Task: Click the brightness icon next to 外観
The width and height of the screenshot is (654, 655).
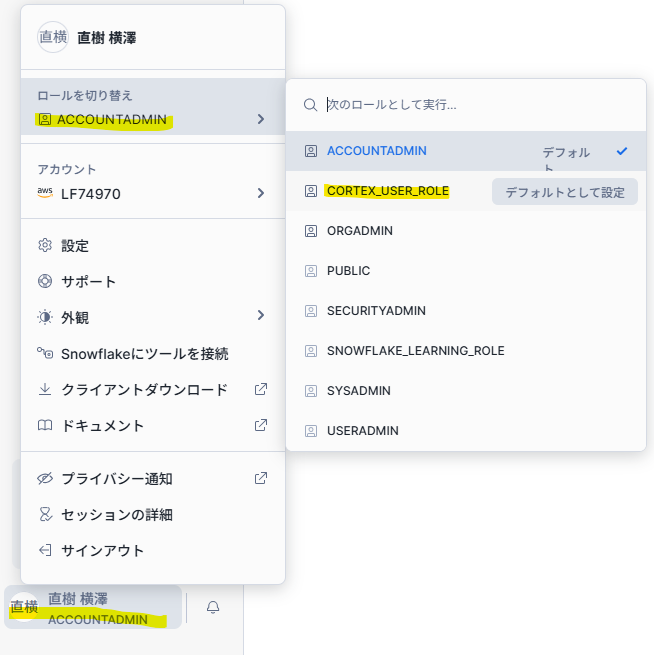Action: pyautogui.click(x=45, y=317)
